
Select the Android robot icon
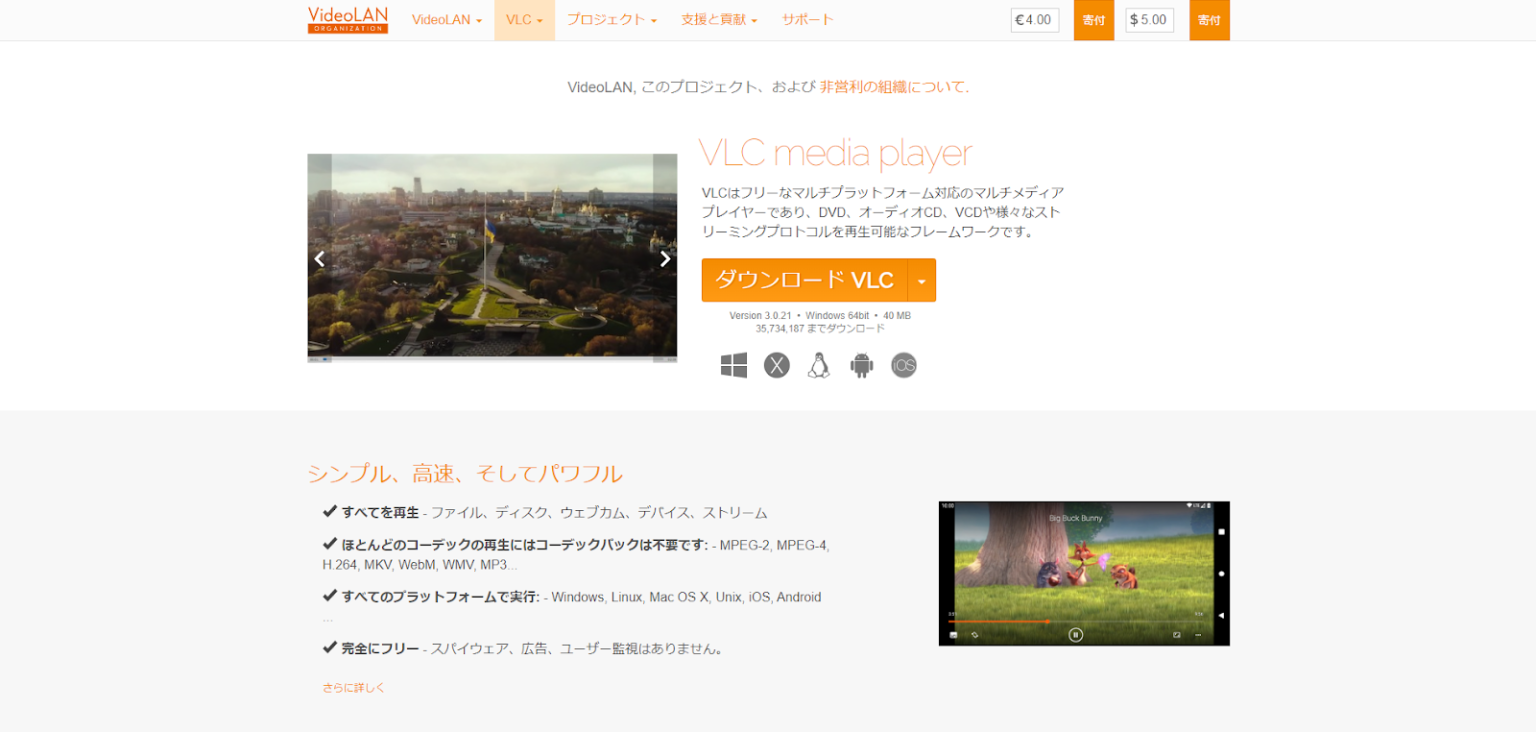point(861,365)
